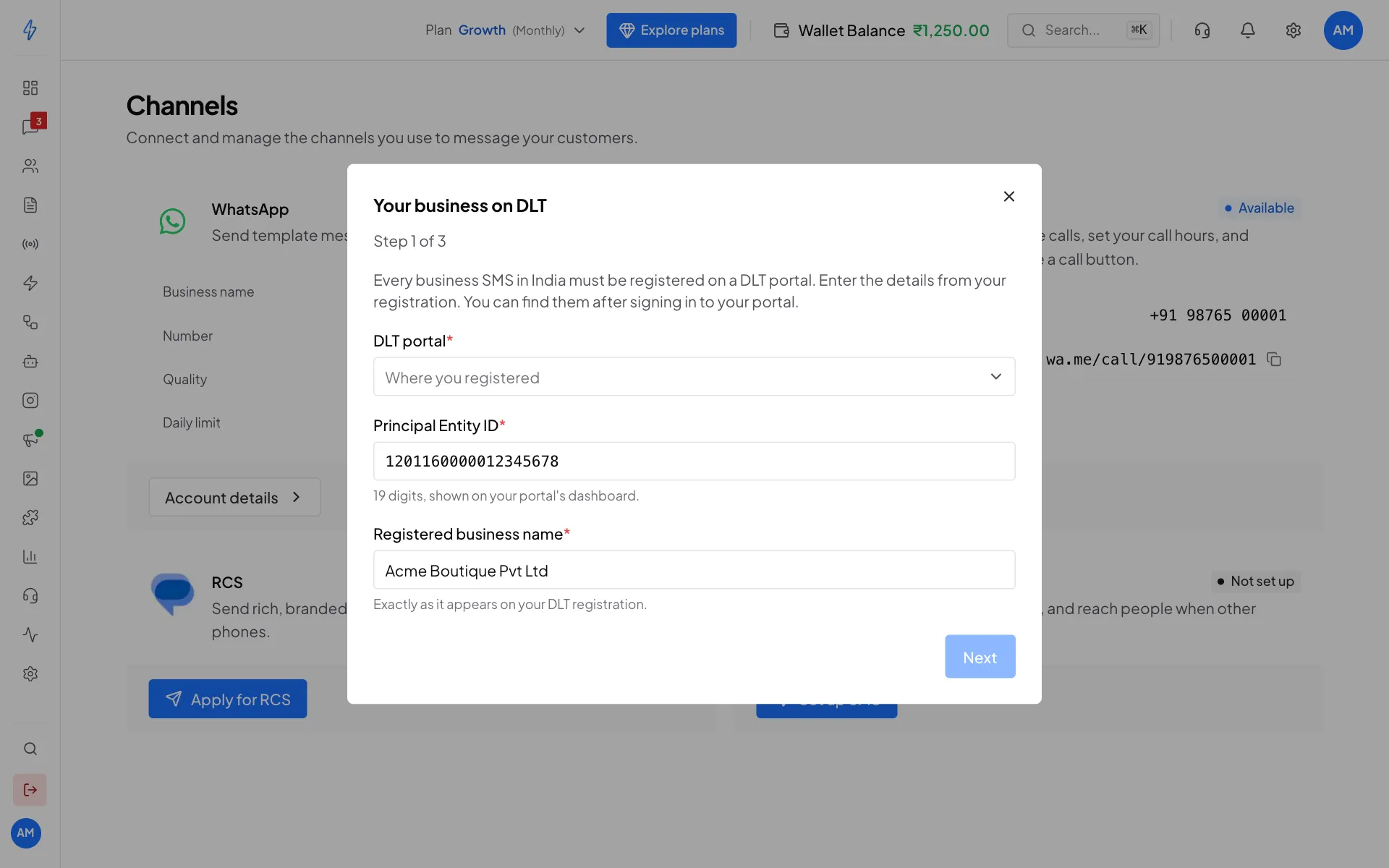
Task: Click the top bar headset support icon
Action: click(1202, 30)
